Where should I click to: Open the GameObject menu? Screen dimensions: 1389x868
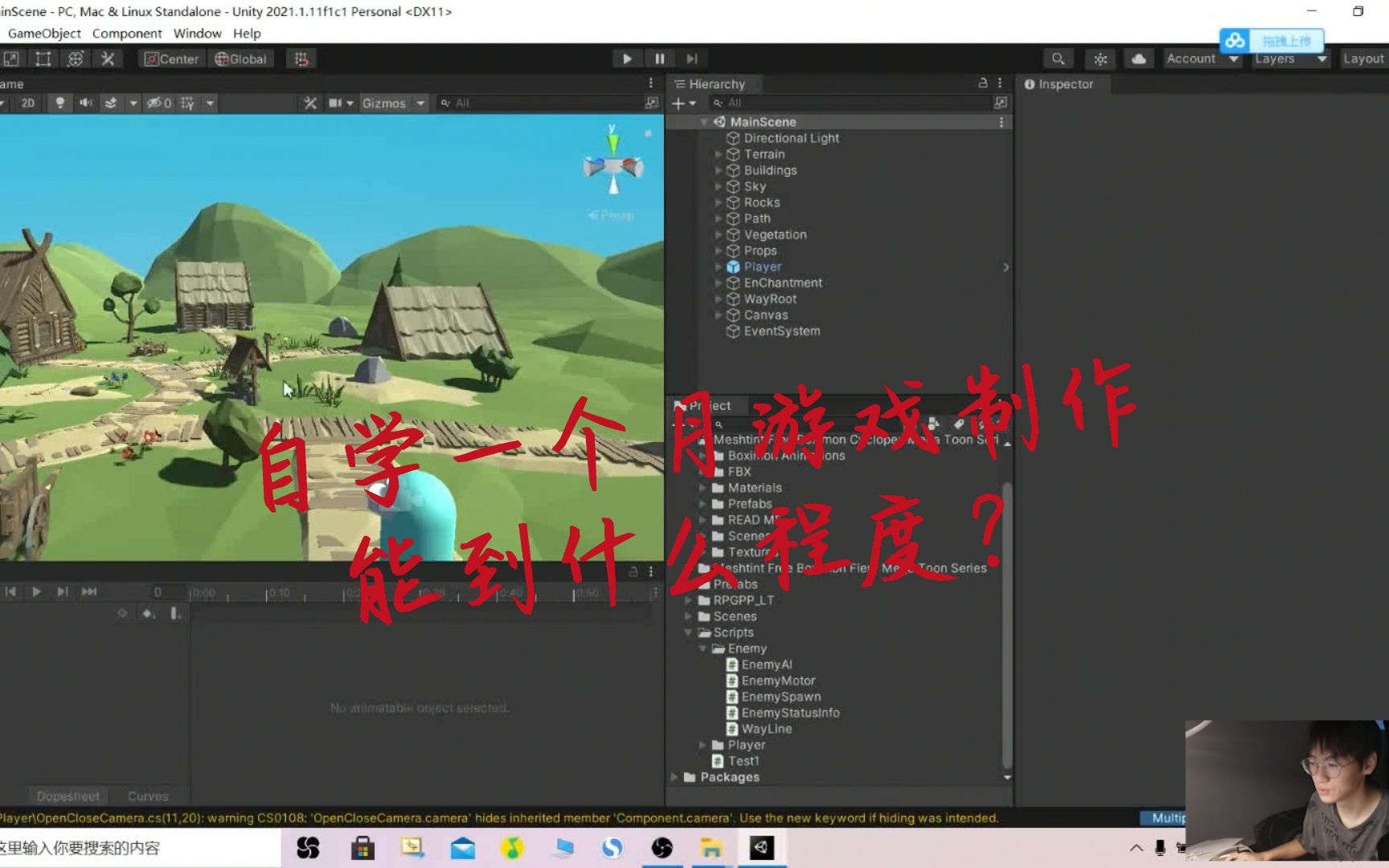(44, 33)
